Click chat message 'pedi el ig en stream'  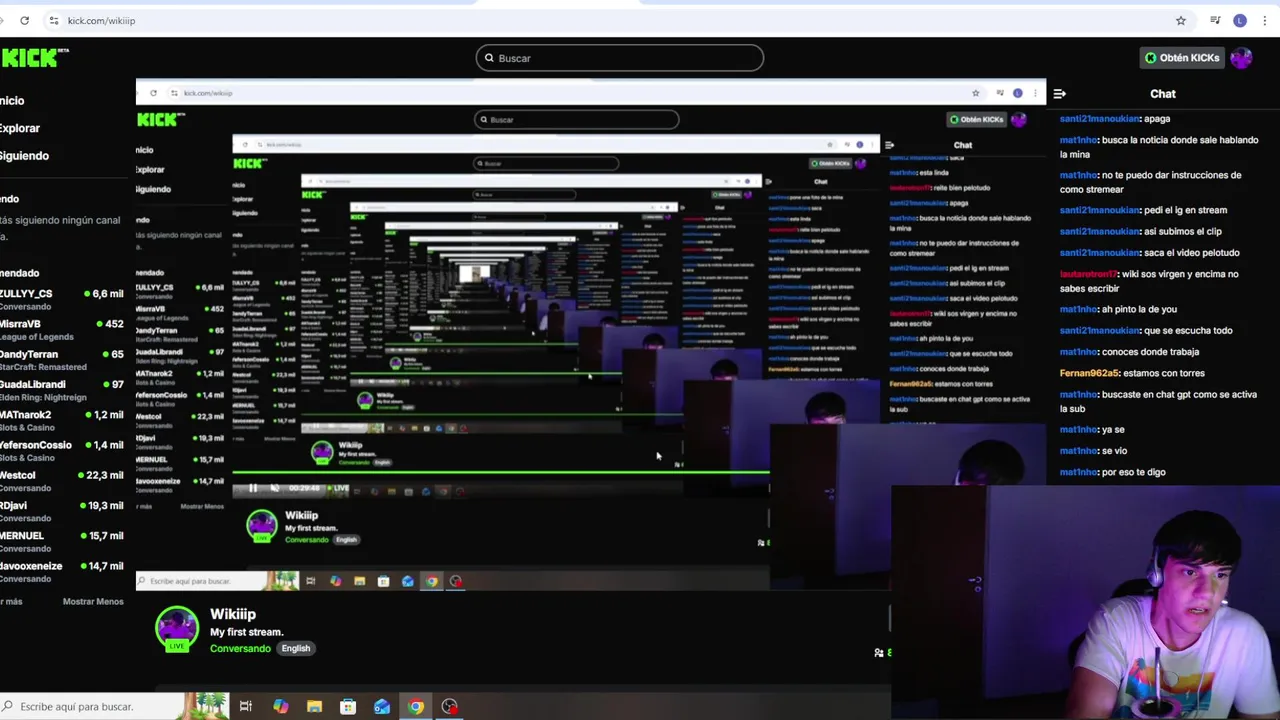1185,210
